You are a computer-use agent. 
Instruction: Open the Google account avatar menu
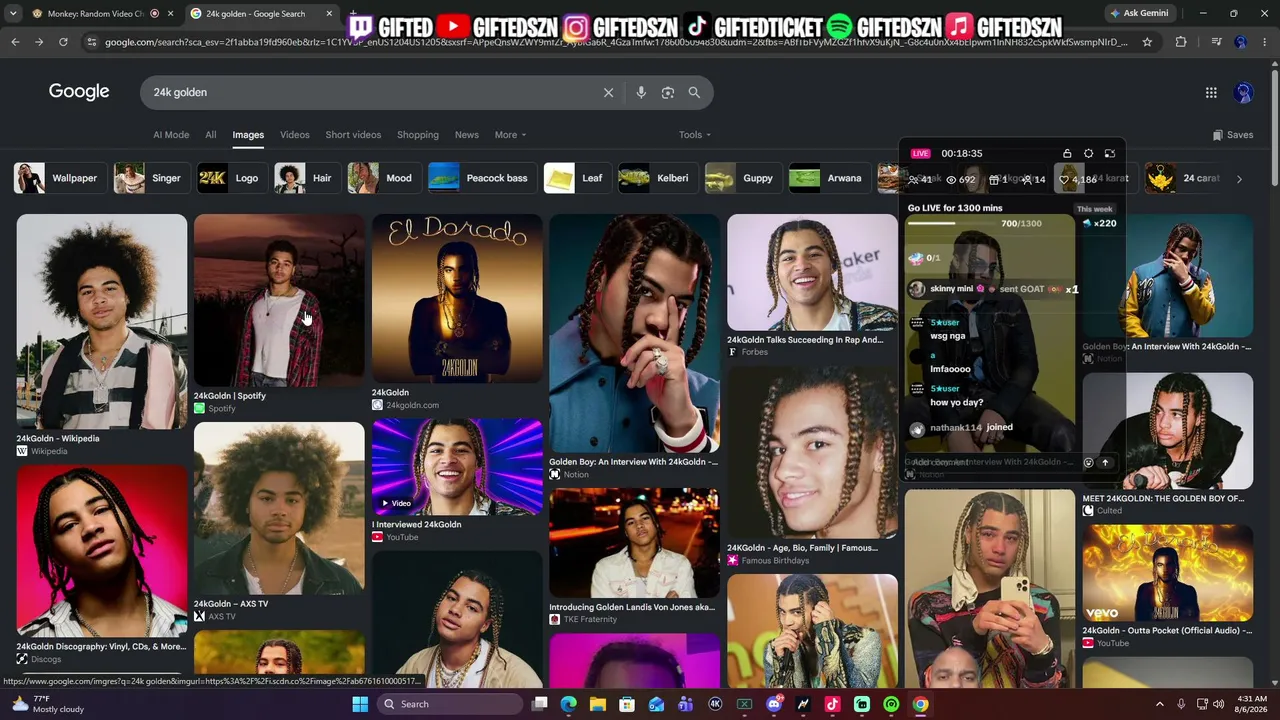(1243, 93)
